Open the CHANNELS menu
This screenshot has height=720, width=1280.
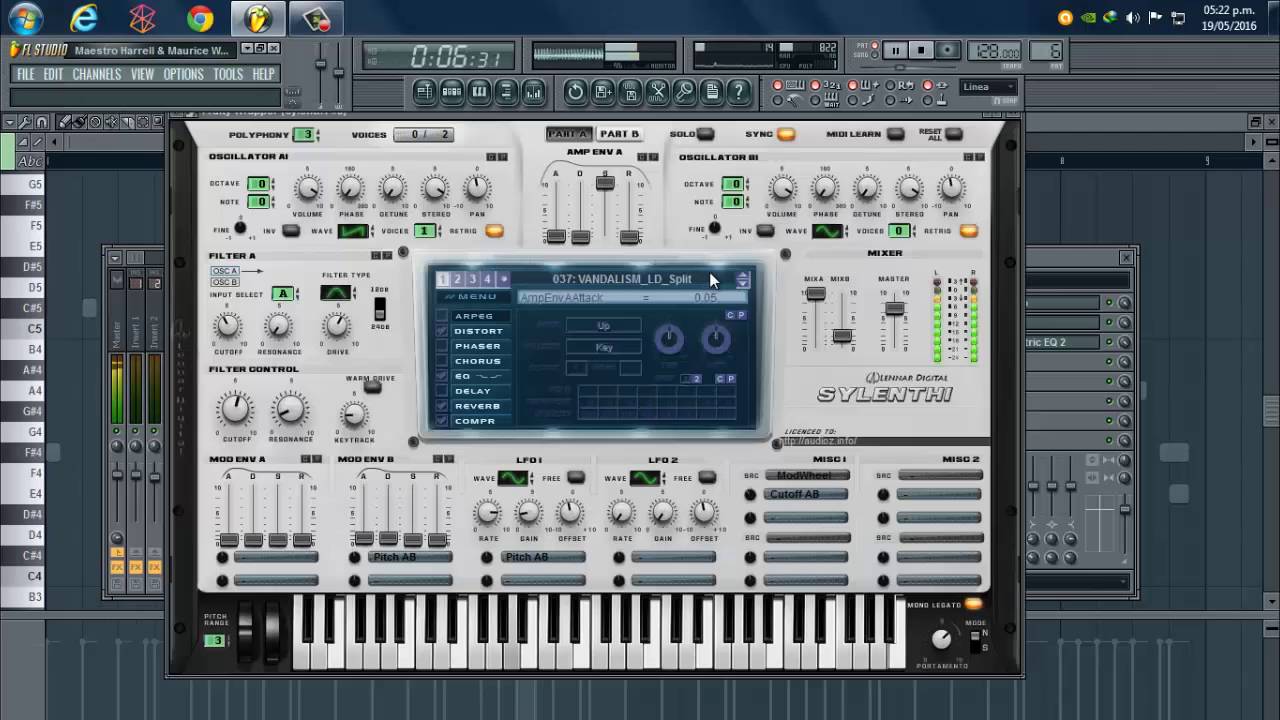pos(97,74)
